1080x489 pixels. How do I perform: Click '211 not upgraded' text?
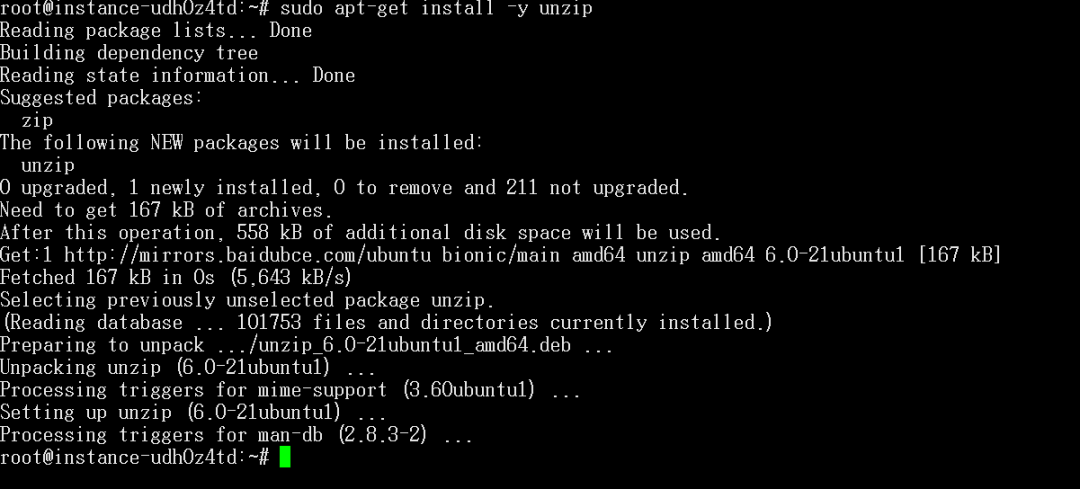597,188
